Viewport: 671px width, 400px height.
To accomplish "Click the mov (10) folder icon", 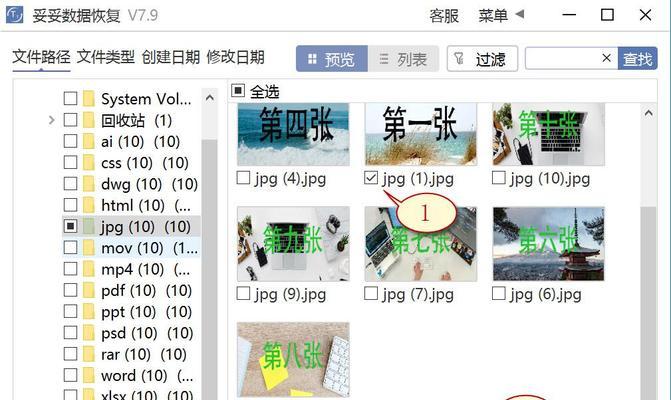I will point(89,248).
